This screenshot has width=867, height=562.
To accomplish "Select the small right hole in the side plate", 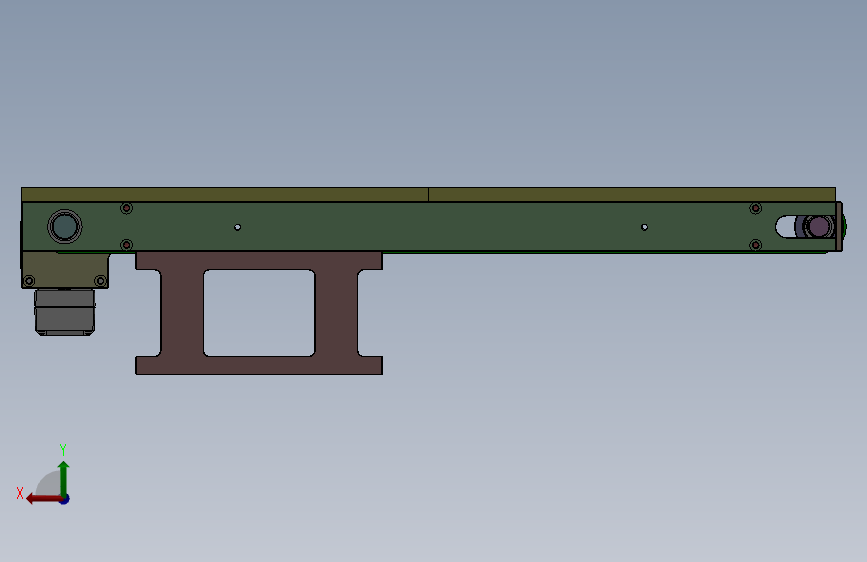I will pos(644,227).
